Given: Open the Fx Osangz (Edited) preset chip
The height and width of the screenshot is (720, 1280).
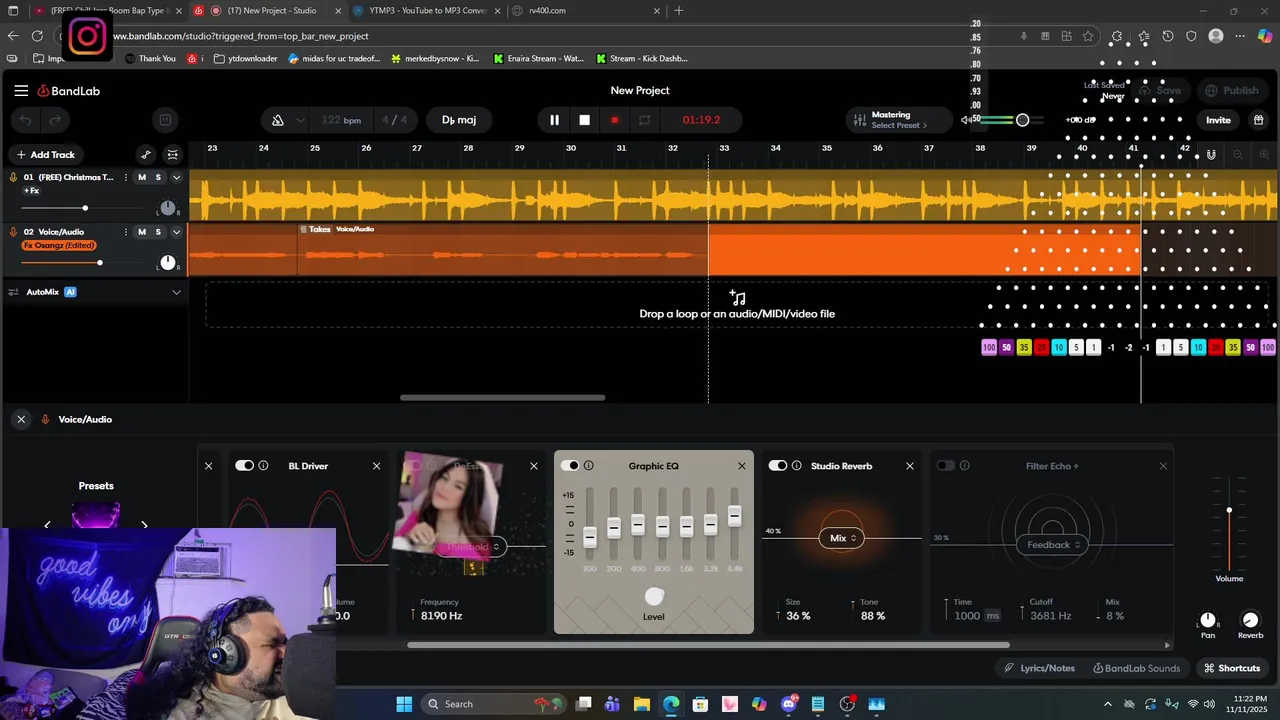Looking at the screenshot, I should (59, 245).
